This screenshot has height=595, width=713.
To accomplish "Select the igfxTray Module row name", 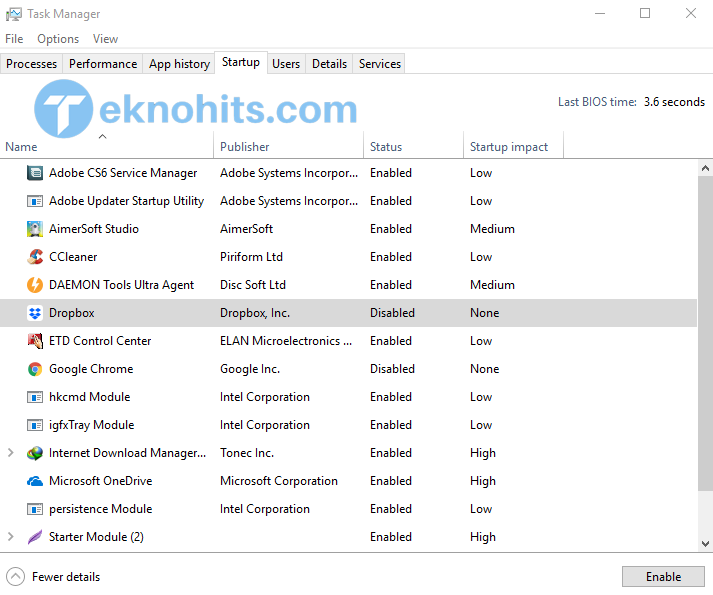I will coord(91,425).
